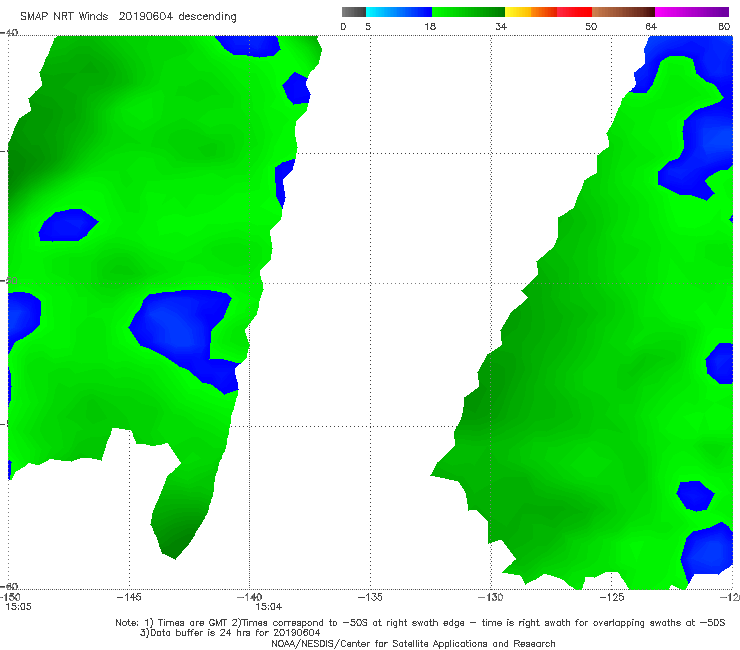Pick the yellow-orange segment of the color bar

click(531, 12)
